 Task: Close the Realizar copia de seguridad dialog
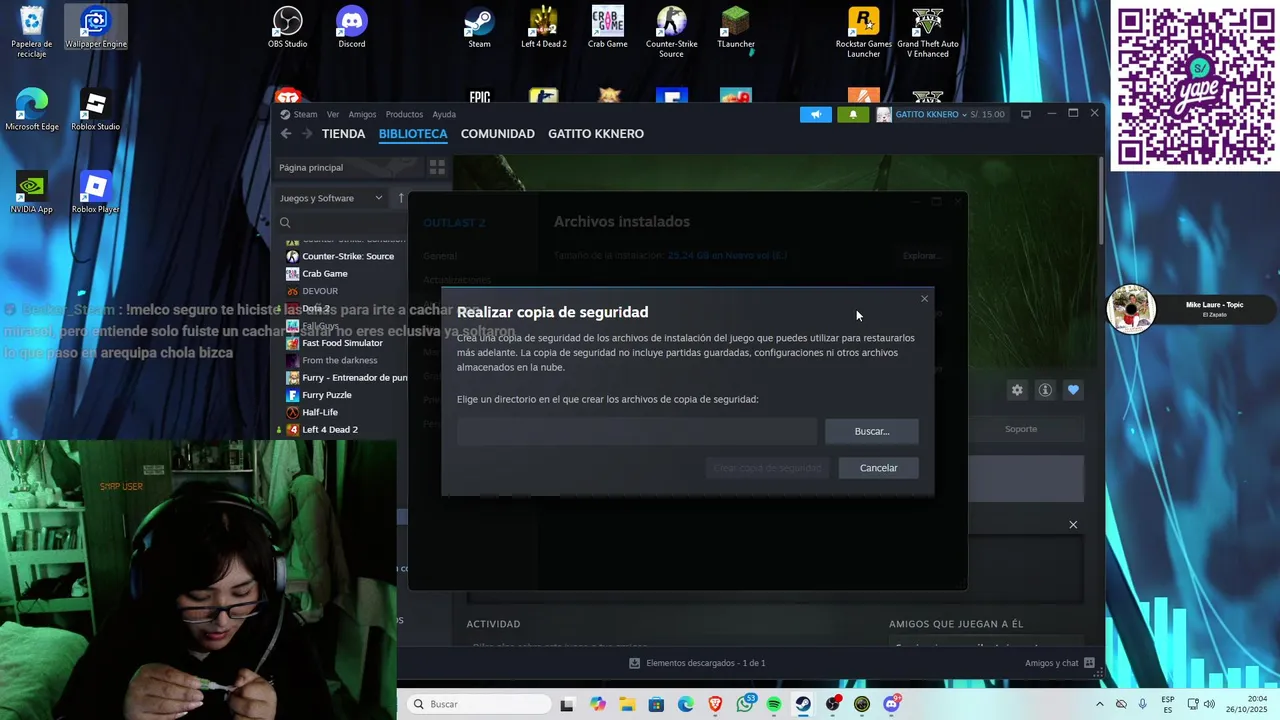click(x=924, y=298)
